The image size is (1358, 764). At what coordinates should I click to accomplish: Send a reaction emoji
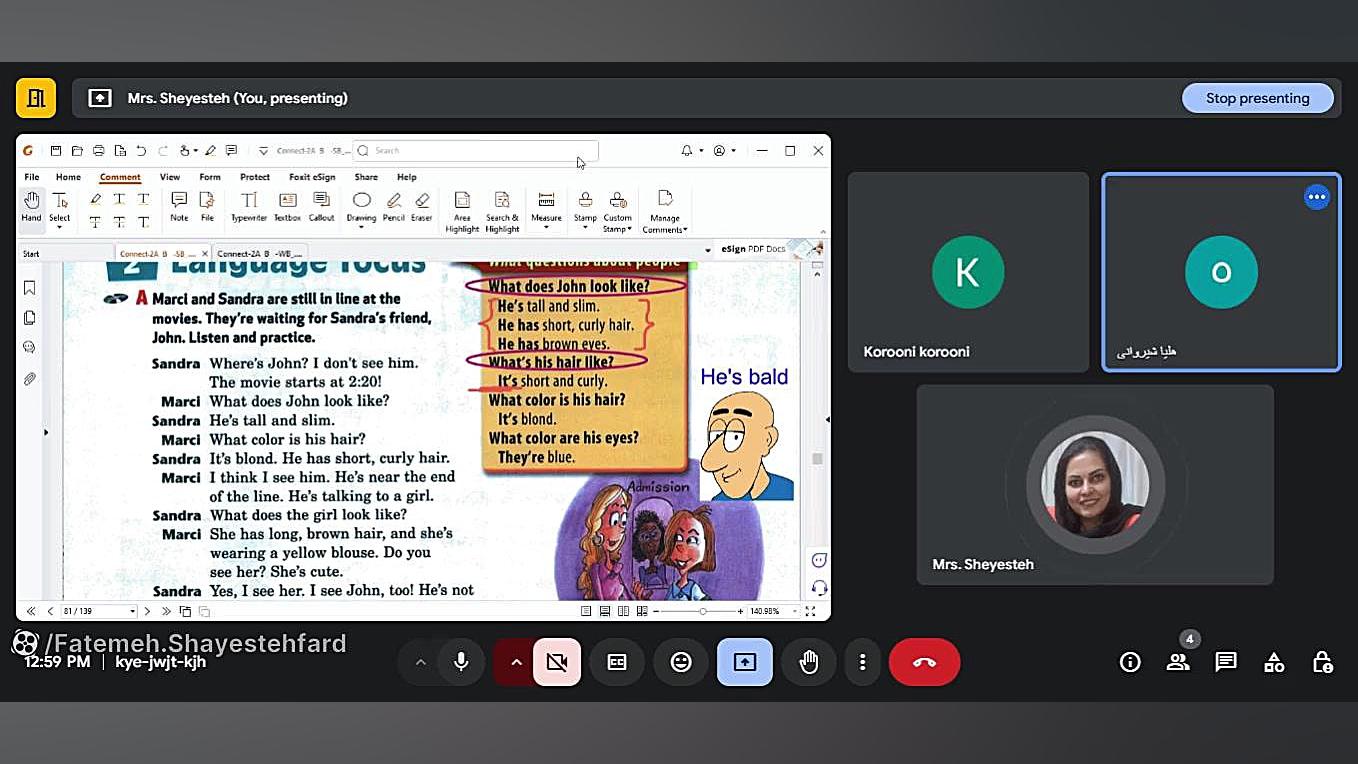(681, 662)
